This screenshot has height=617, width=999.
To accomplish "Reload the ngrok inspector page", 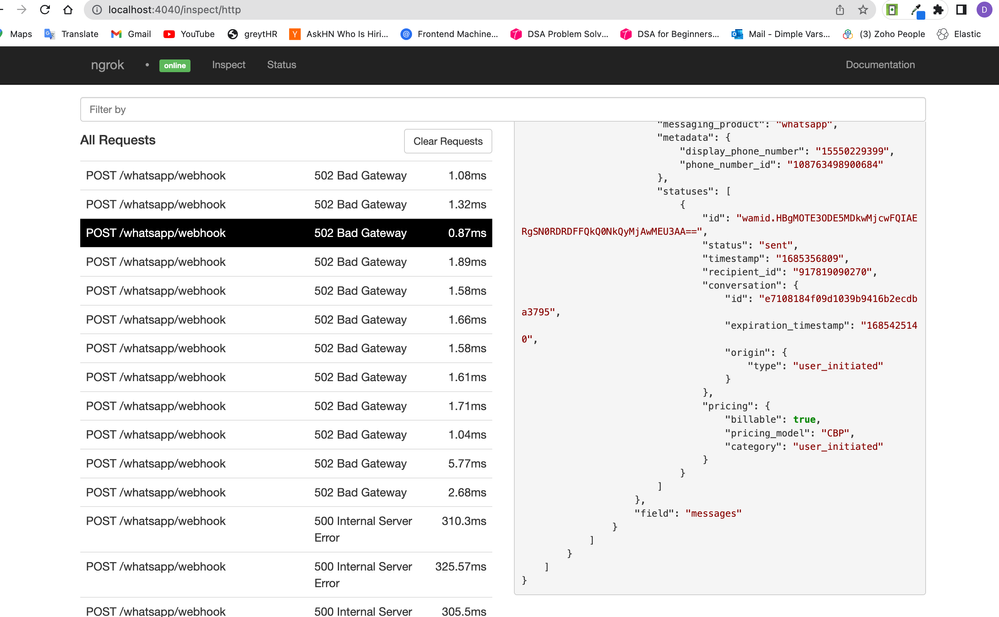I will click(45, 10).
